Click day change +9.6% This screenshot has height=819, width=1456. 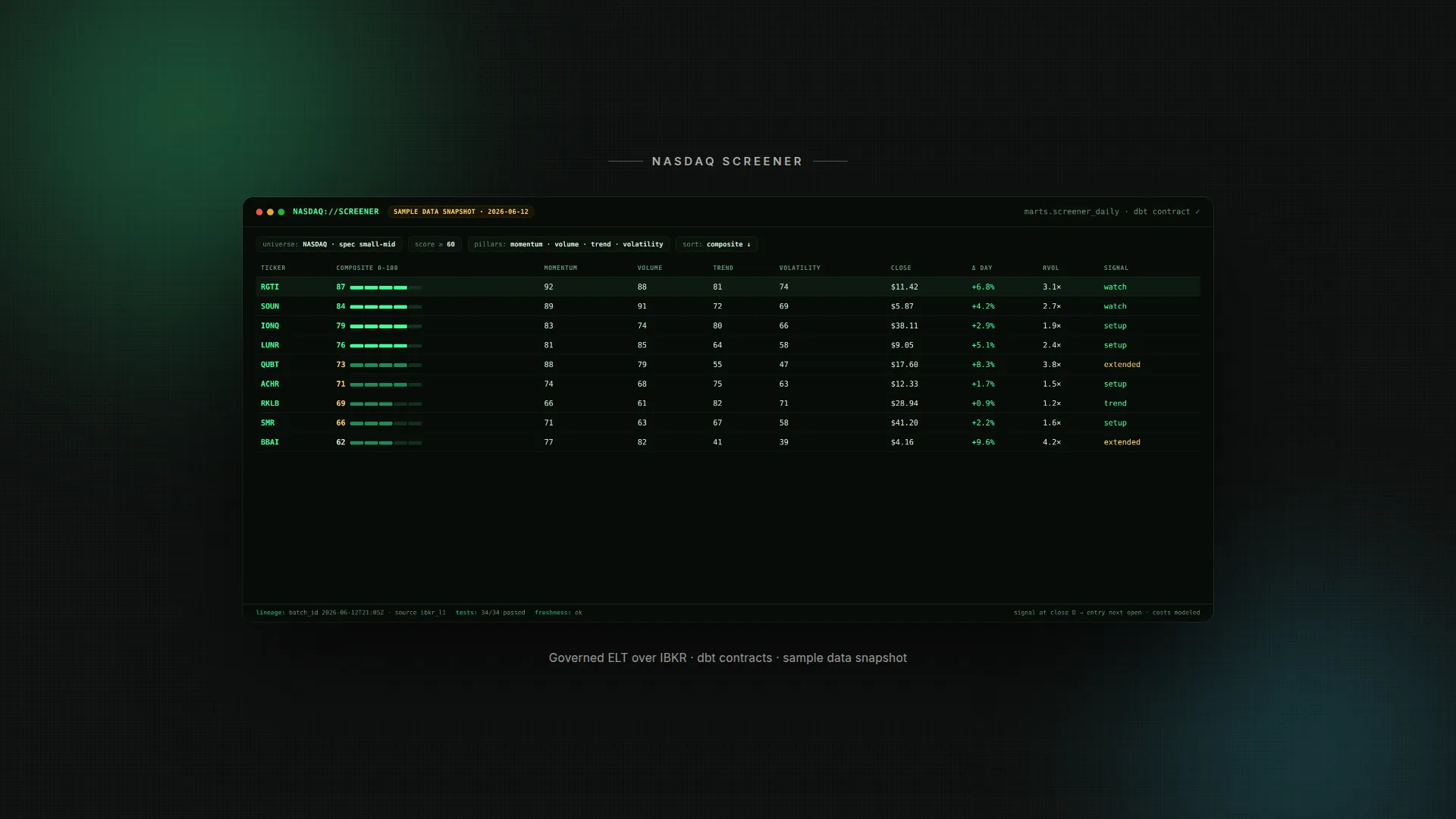point(984,442)
